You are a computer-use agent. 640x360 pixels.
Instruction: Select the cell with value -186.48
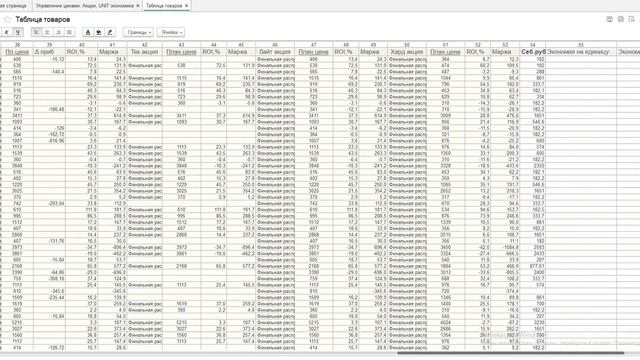pos(49,109)
